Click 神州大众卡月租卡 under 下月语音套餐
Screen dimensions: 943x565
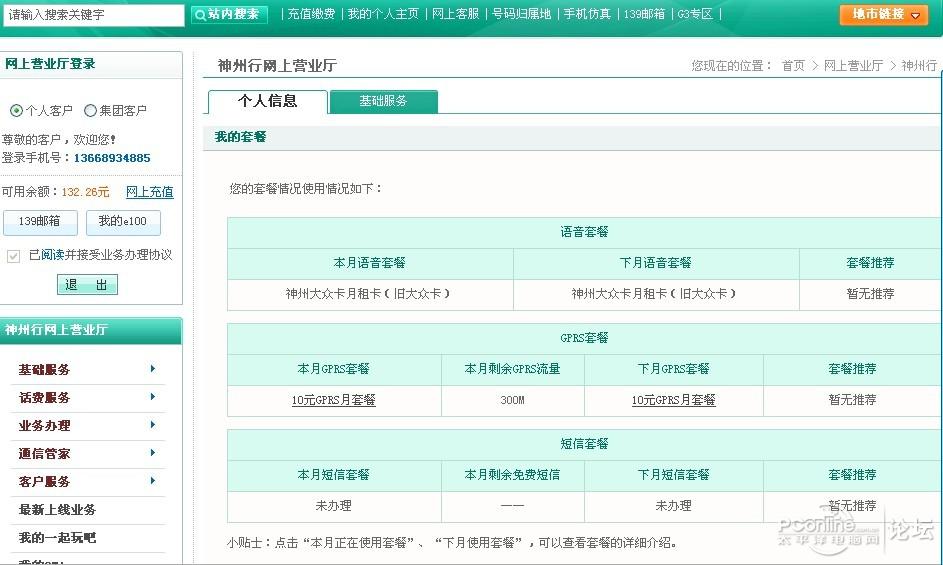pyautogui.click(x=654, y=294)
